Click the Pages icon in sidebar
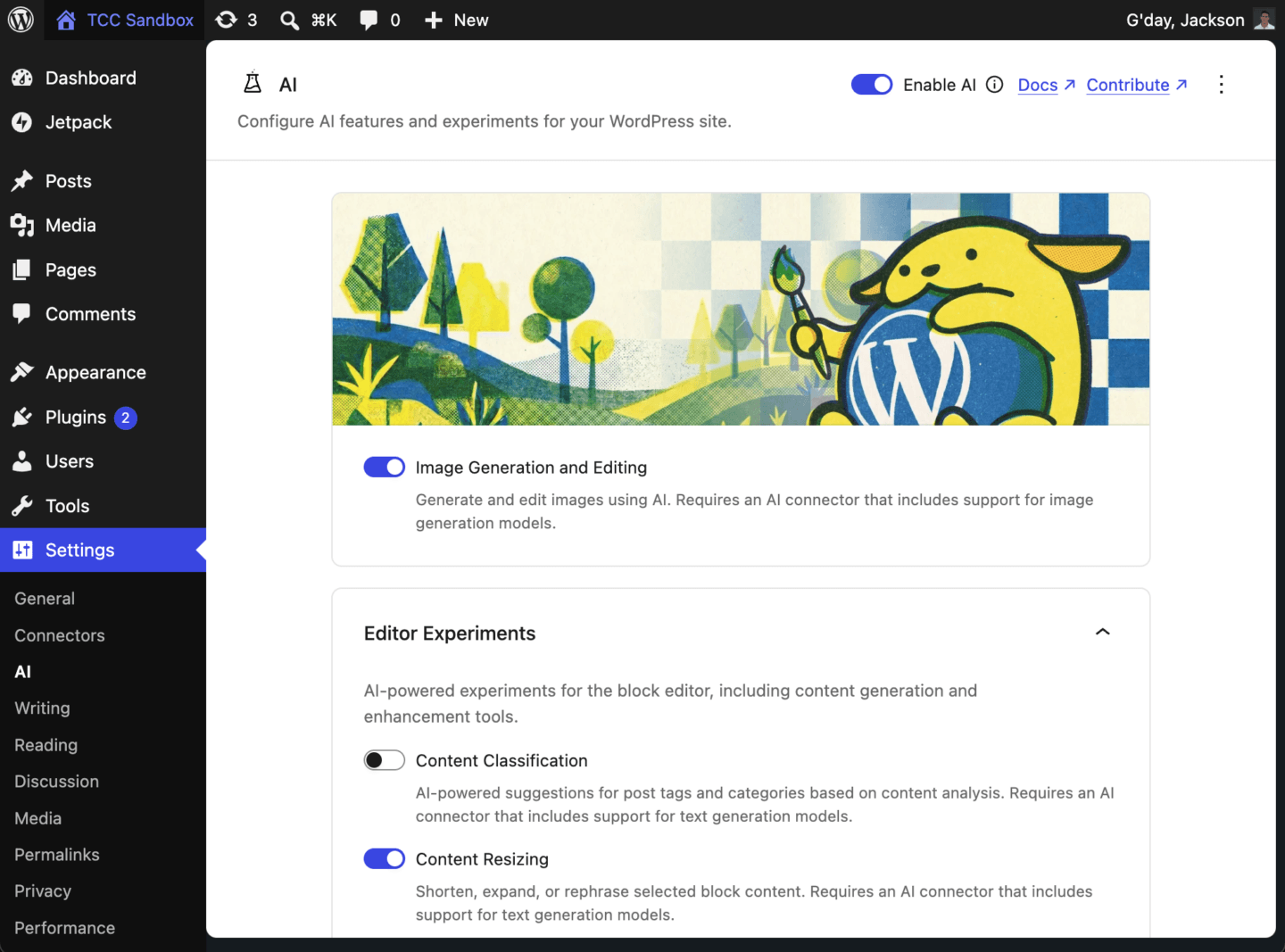Screen dimensions: 1285x952 22,269
